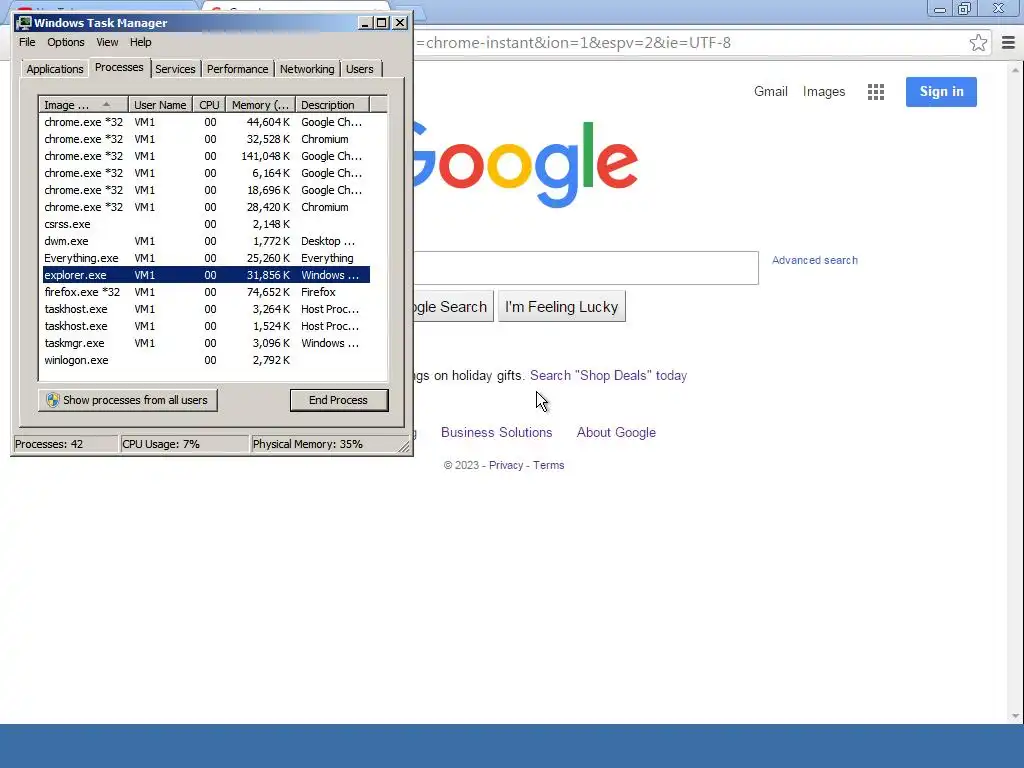Click Search "Shop Deals" today link
Screen dimensions: 1024x768
coord(608,376)
